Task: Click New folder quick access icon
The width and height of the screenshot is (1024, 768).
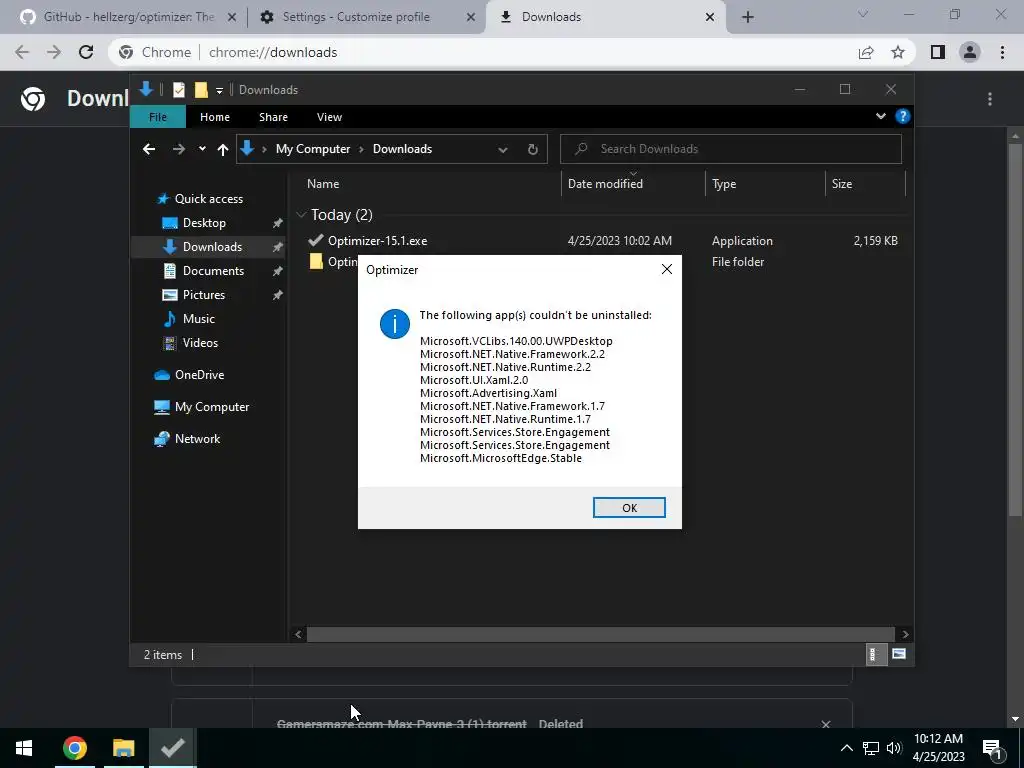Action: click(x=201, y=89)
